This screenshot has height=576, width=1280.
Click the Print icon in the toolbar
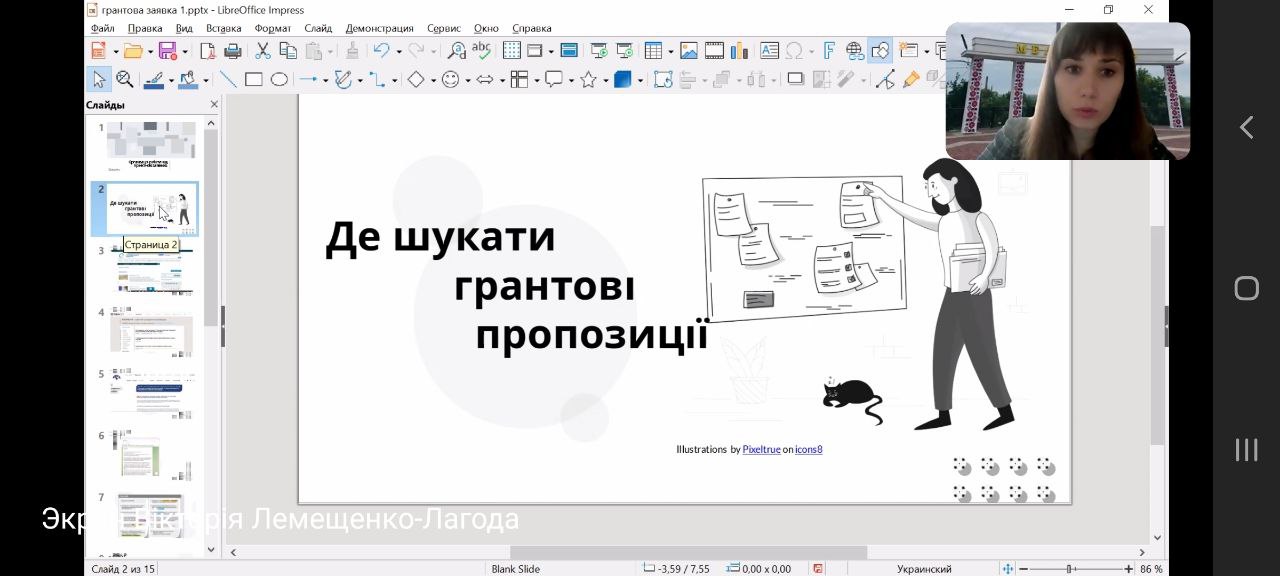click(233, 51)
